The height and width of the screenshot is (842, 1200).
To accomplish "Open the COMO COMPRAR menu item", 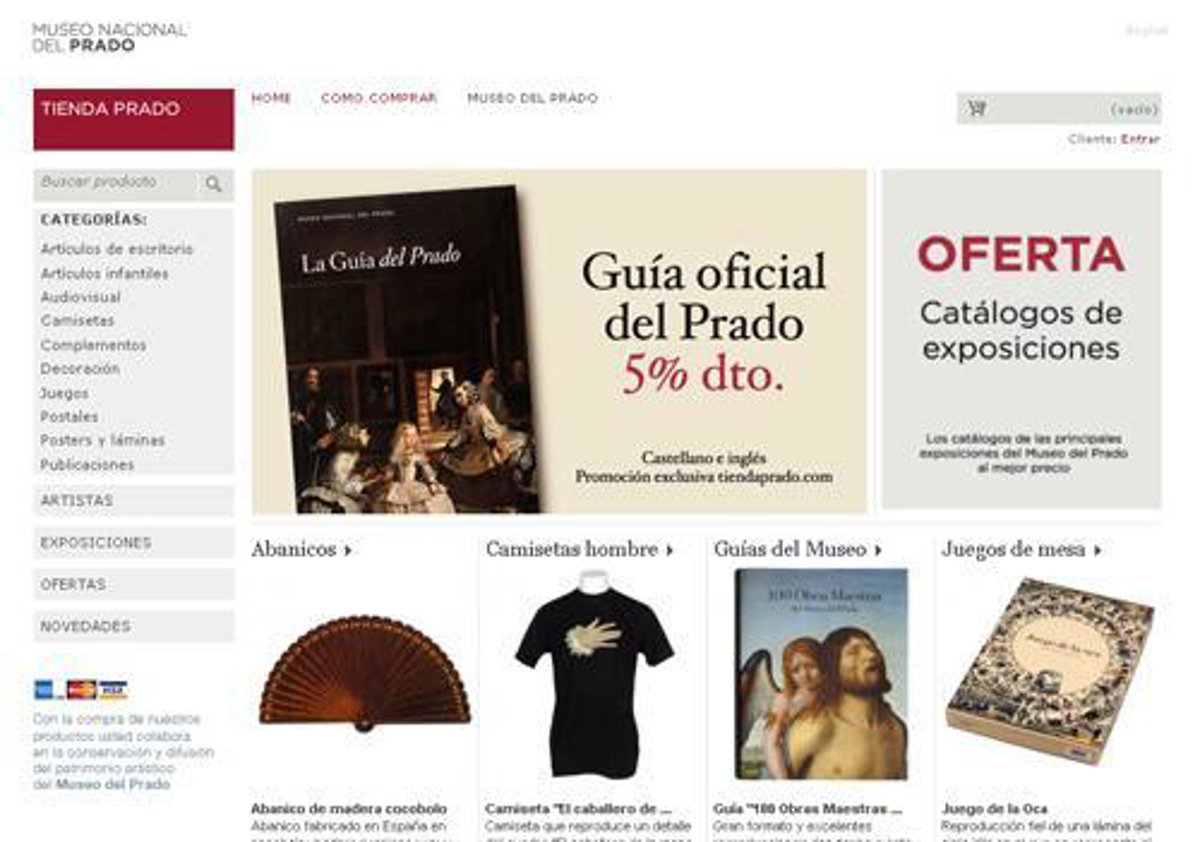I will click(x=379, y=98).
